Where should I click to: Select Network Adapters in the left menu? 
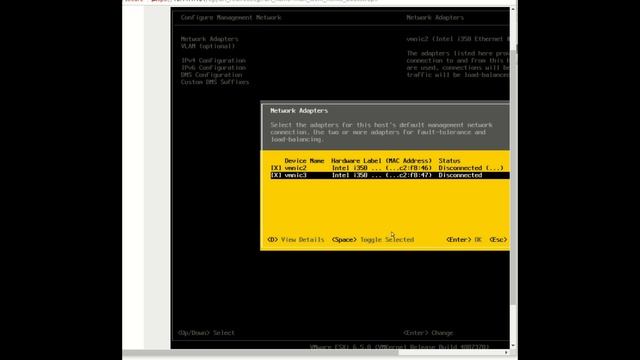tap(209, 39)
